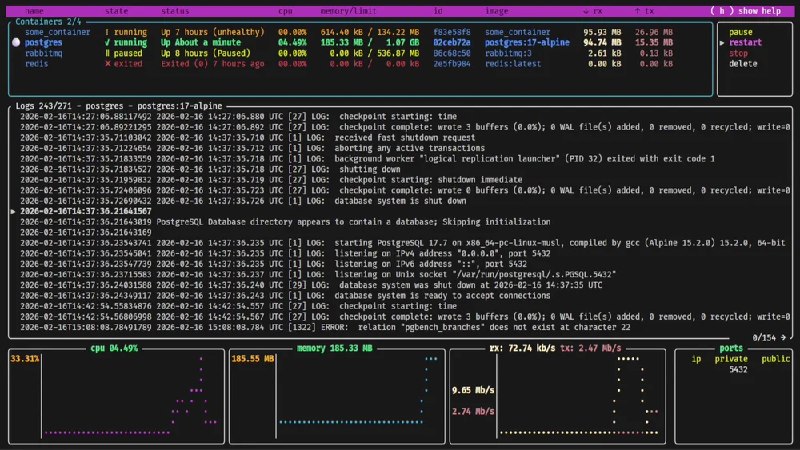
Task: Click container id f83e58f8
Action: (452, 32)
